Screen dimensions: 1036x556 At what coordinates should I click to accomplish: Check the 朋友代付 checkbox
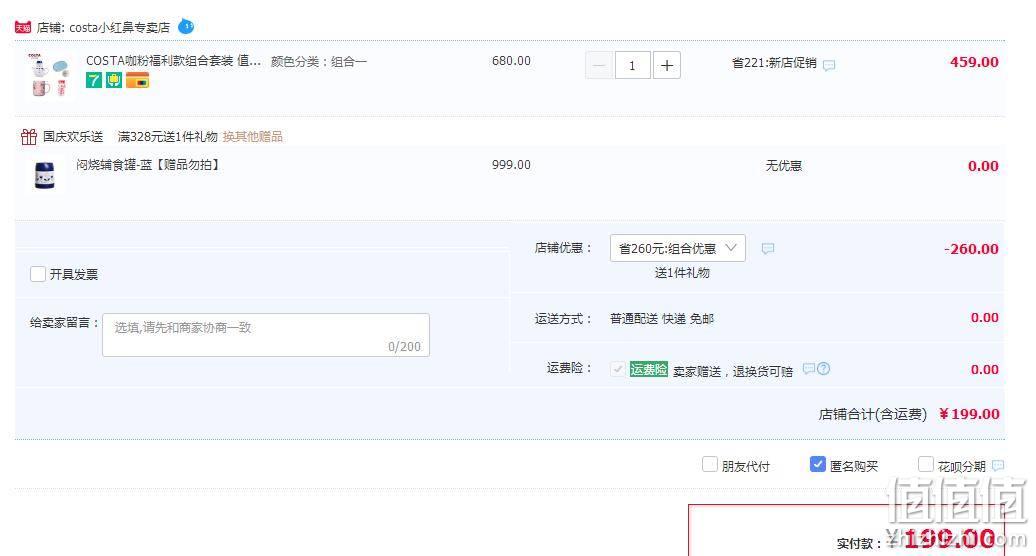[x=710, y=464]
